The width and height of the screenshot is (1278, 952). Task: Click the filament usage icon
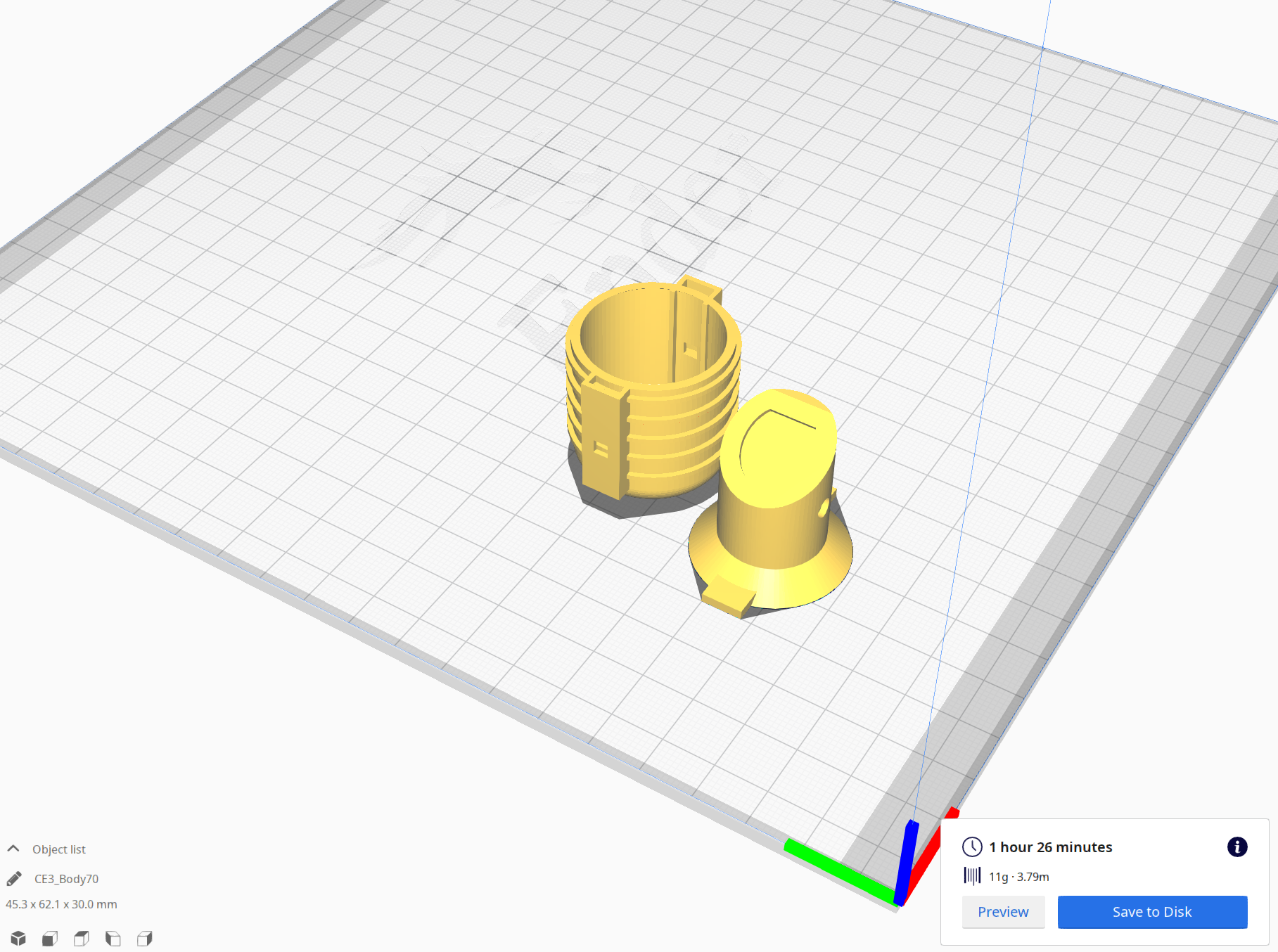973,877
